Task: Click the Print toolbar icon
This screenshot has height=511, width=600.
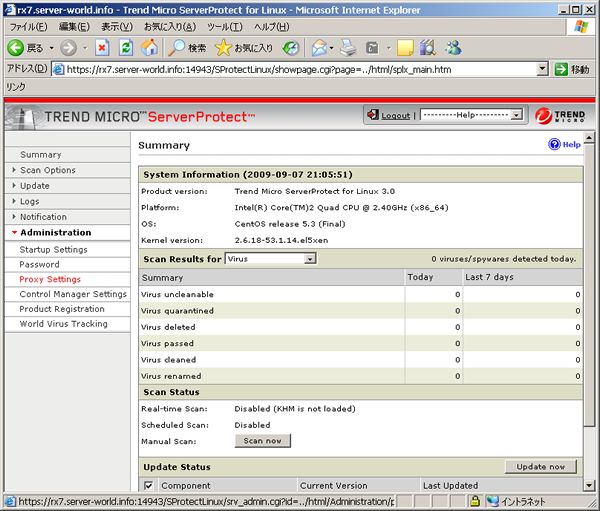Action: point(348,47)
